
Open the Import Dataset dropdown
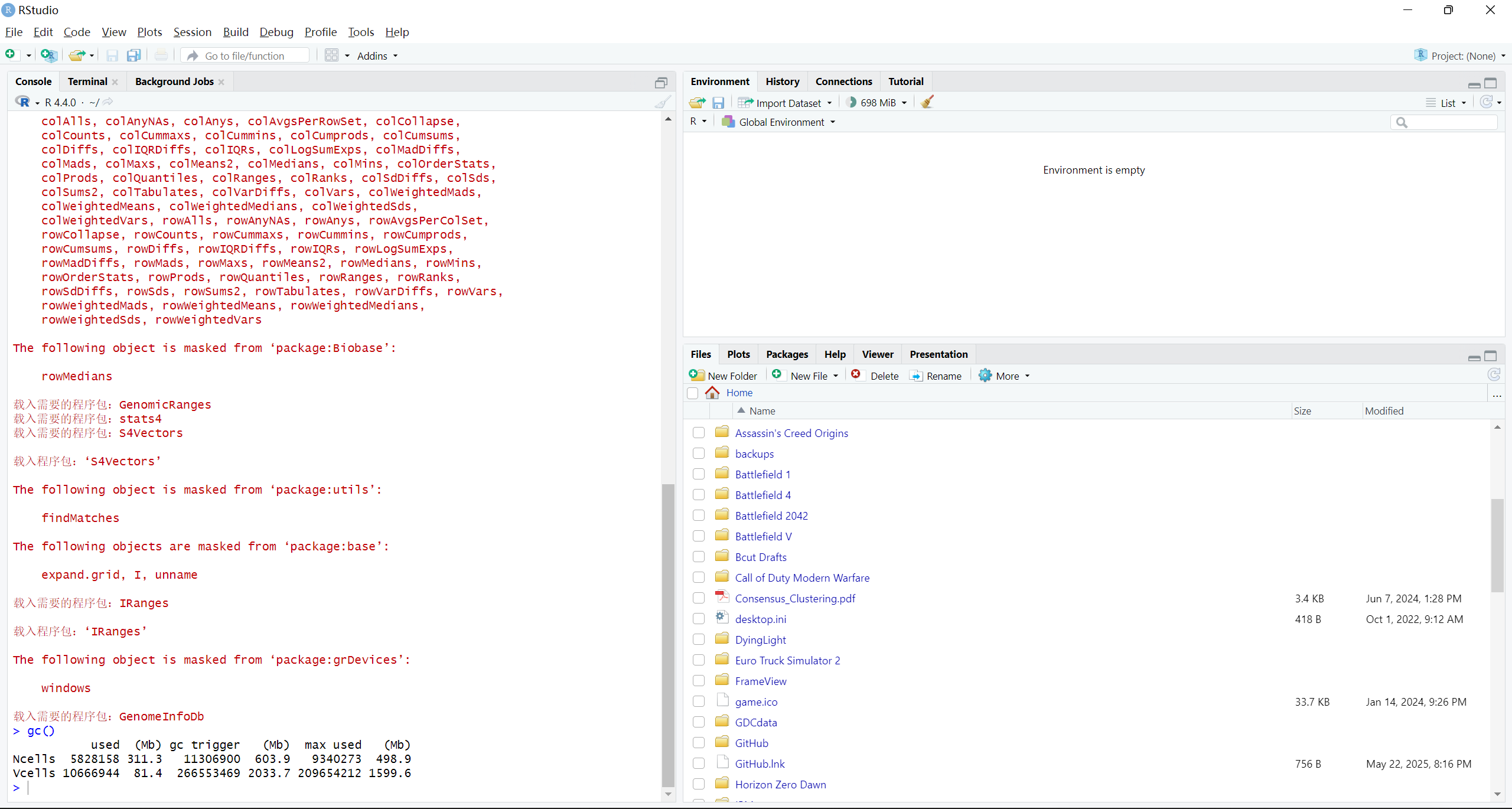(x=785, y=103)
